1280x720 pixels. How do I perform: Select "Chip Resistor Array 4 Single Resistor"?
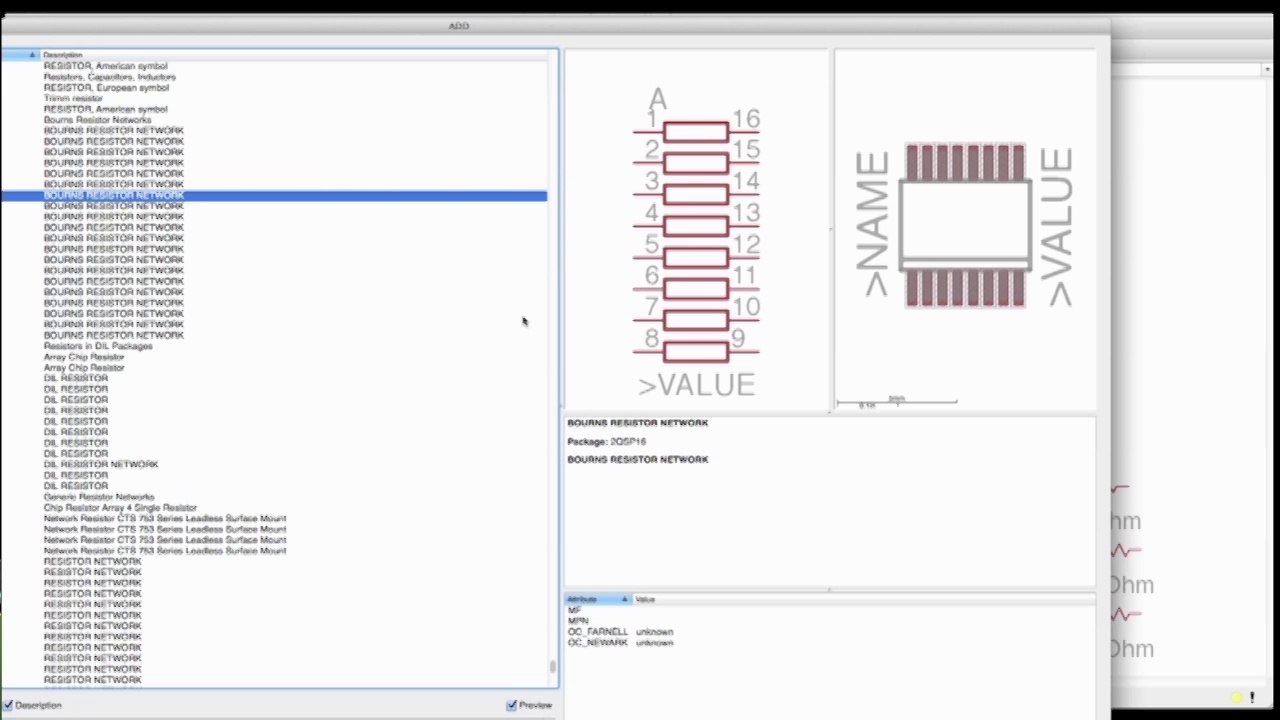click(x=120, y=508)
